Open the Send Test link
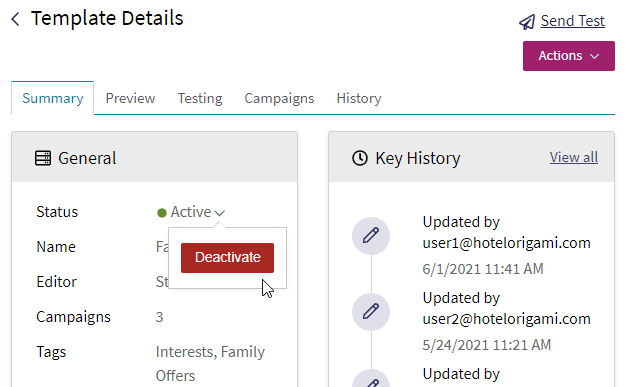This screenshot has height=387, width=625. [x=572, y=21]
